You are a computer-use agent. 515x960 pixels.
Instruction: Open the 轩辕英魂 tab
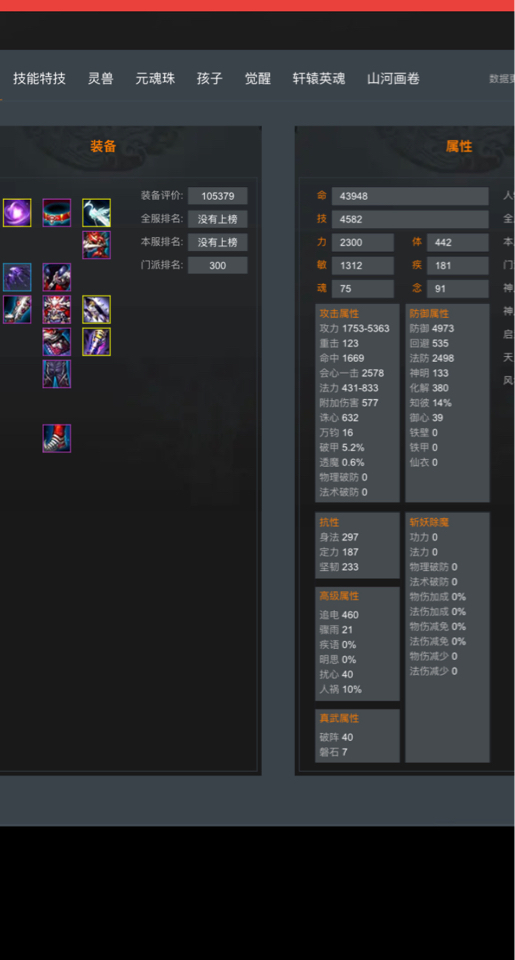coord(319,78)
